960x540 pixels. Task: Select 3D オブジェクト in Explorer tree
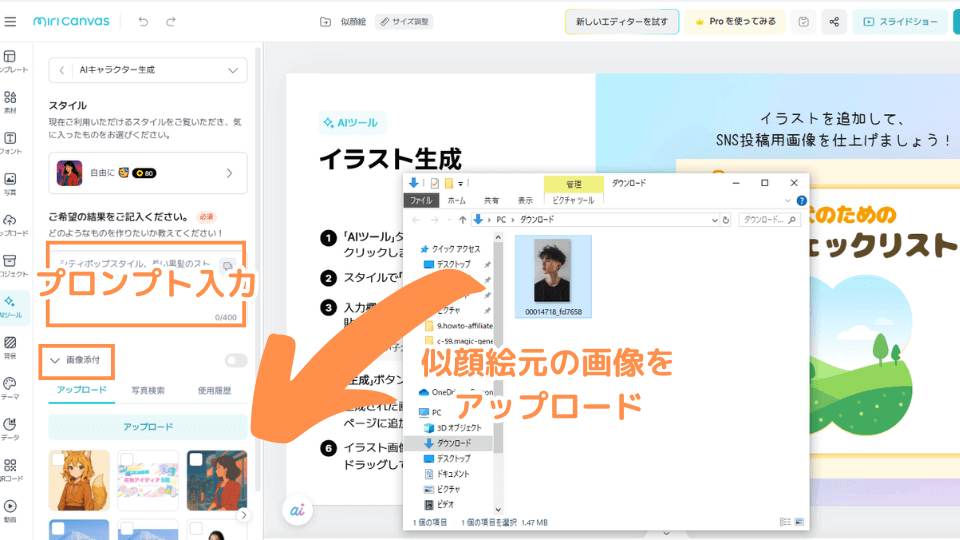[x=459, y=427]
